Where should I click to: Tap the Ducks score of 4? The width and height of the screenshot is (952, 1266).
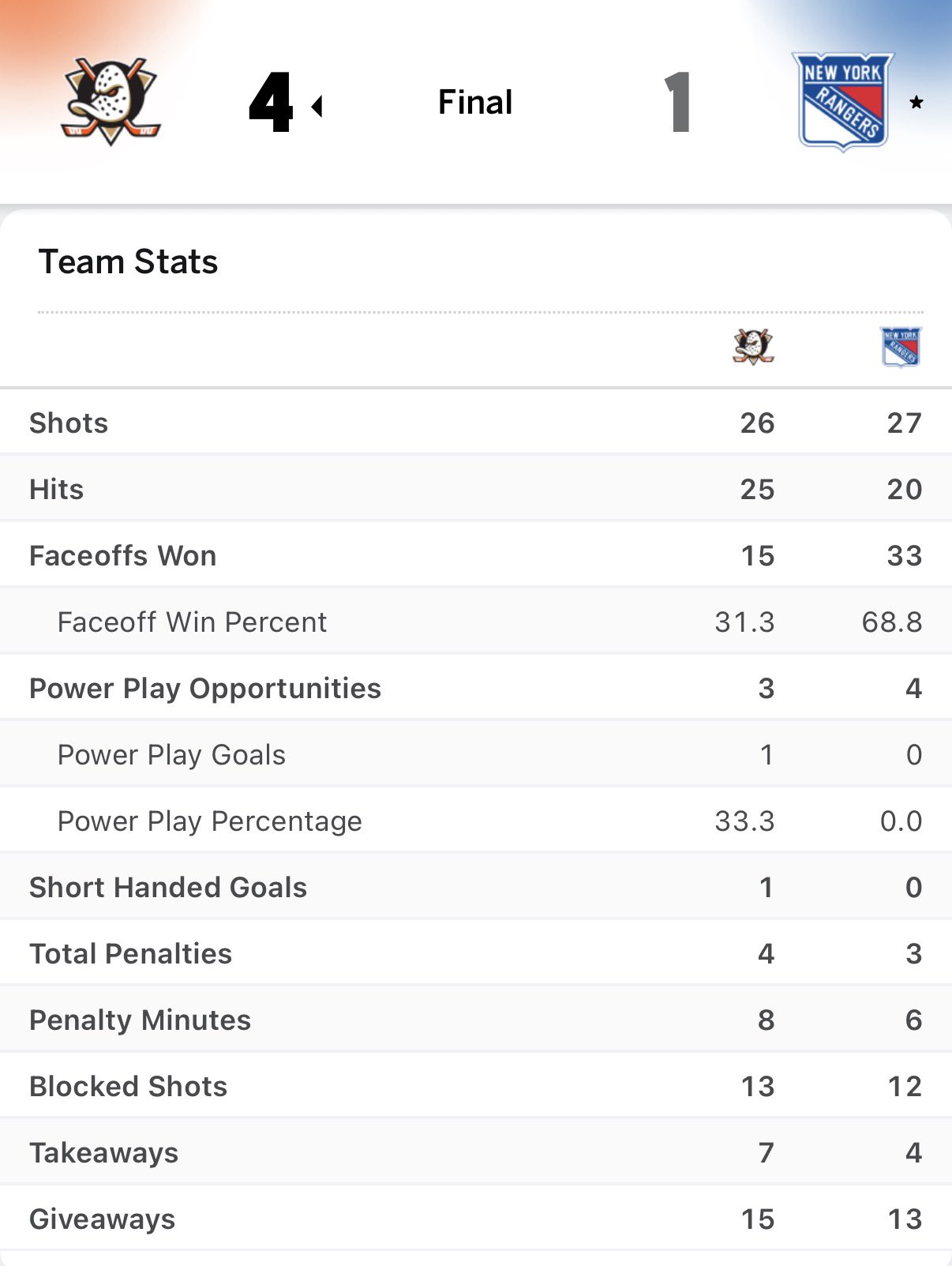click(271, 102)
